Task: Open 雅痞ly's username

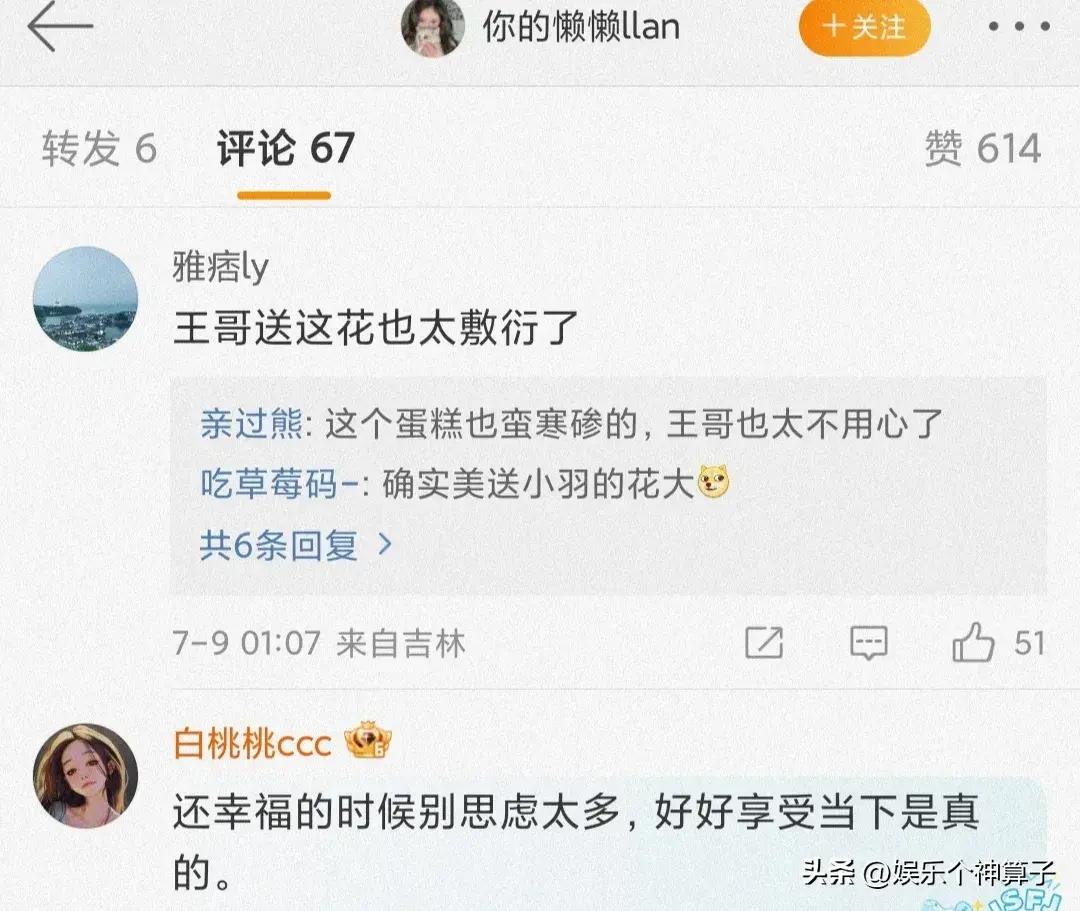Action: tap(220, 267)
